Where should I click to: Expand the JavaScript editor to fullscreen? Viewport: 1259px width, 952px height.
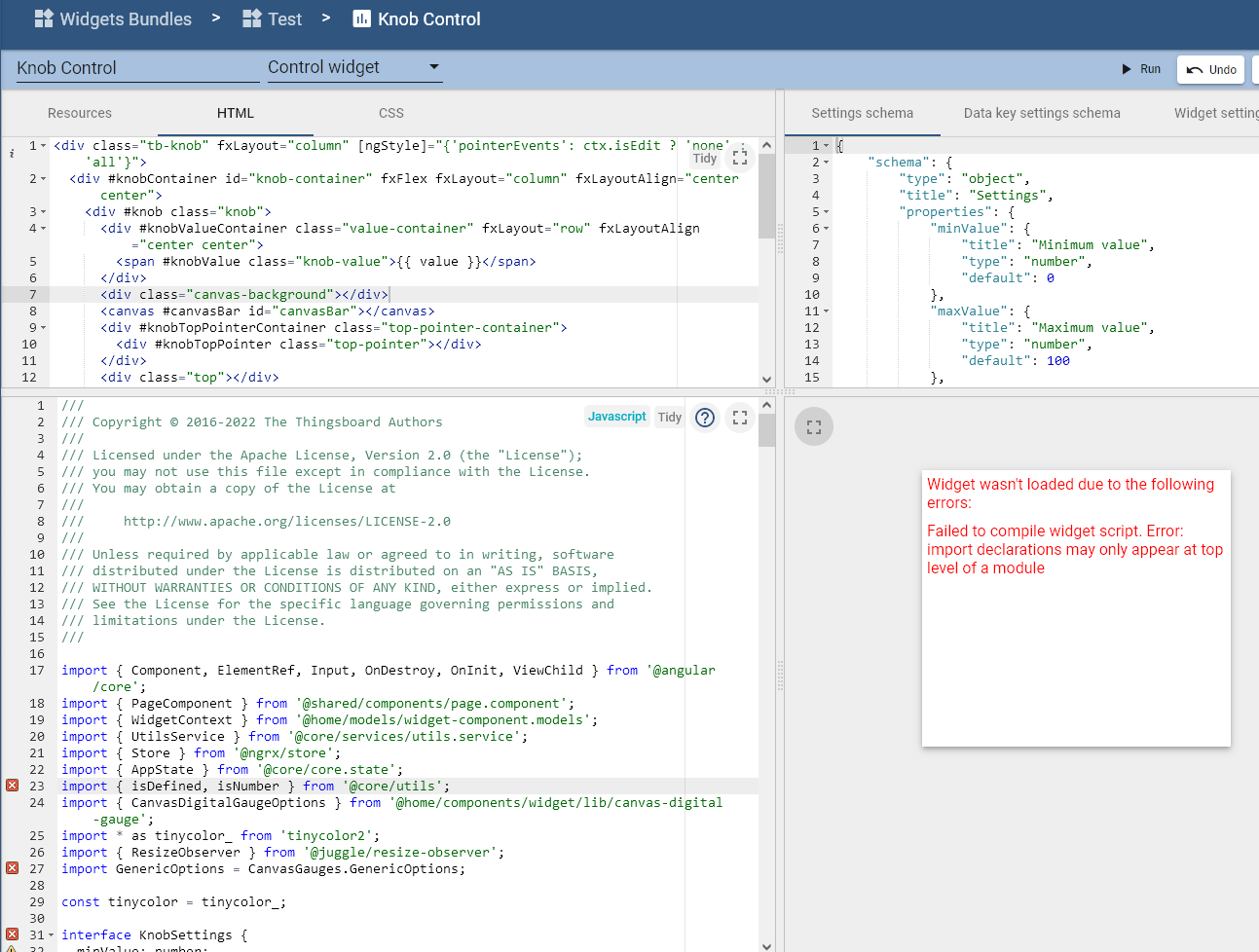pos(739,417)
